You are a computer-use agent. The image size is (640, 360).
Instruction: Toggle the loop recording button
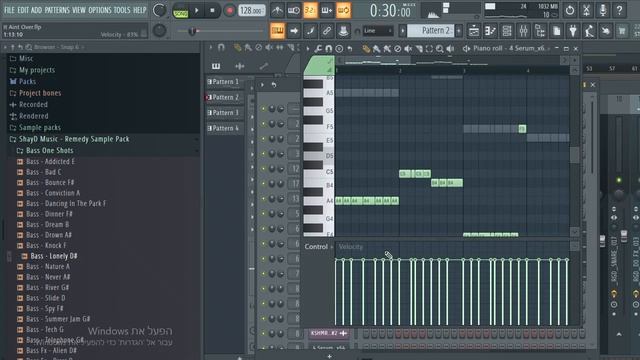click(343, 10)
